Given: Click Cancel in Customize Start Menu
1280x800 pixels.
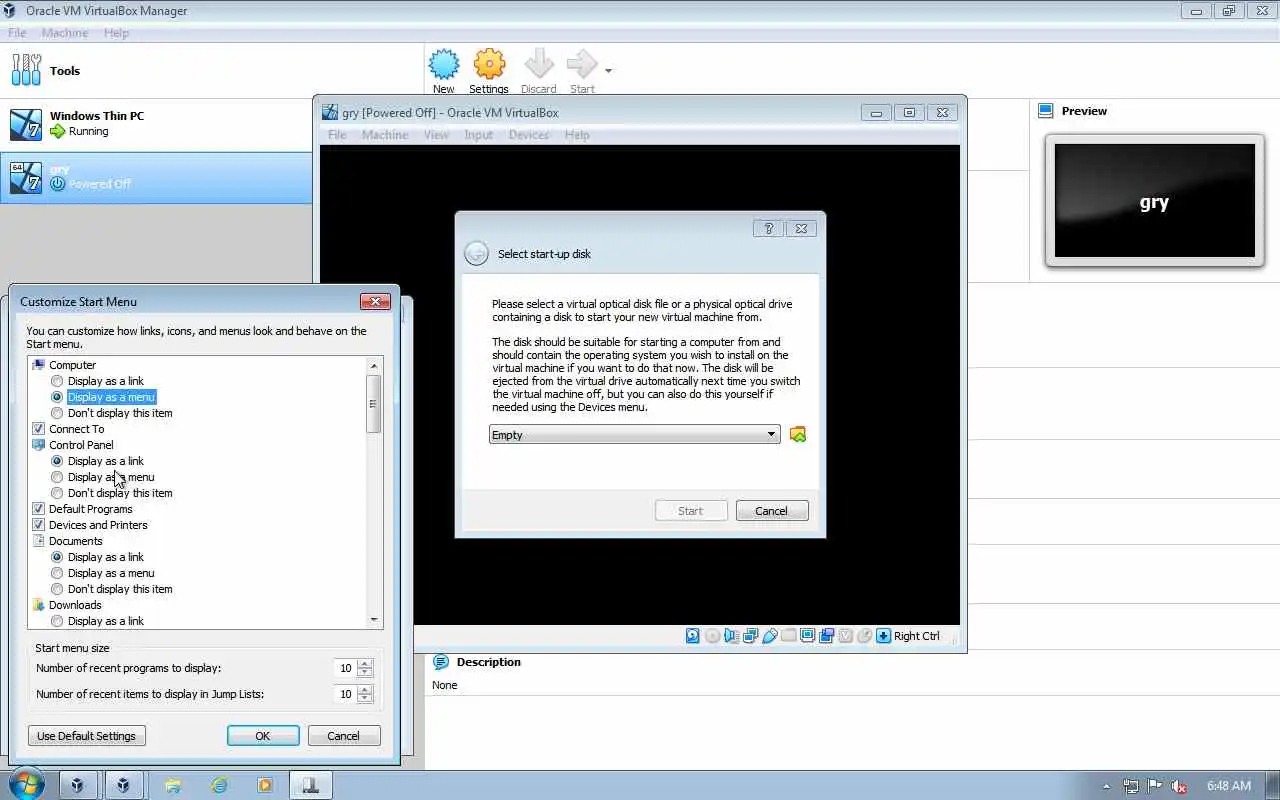Looking at the screenshot, I should [x=344, y=736].
